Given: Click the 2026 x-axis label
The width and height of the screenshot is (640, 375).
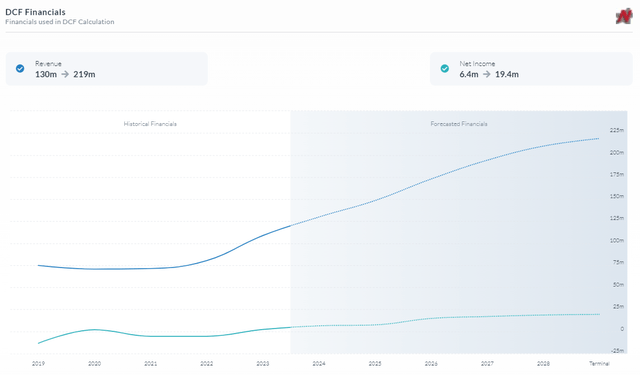Looking at the screenshot, I should [x=431, y=364].
